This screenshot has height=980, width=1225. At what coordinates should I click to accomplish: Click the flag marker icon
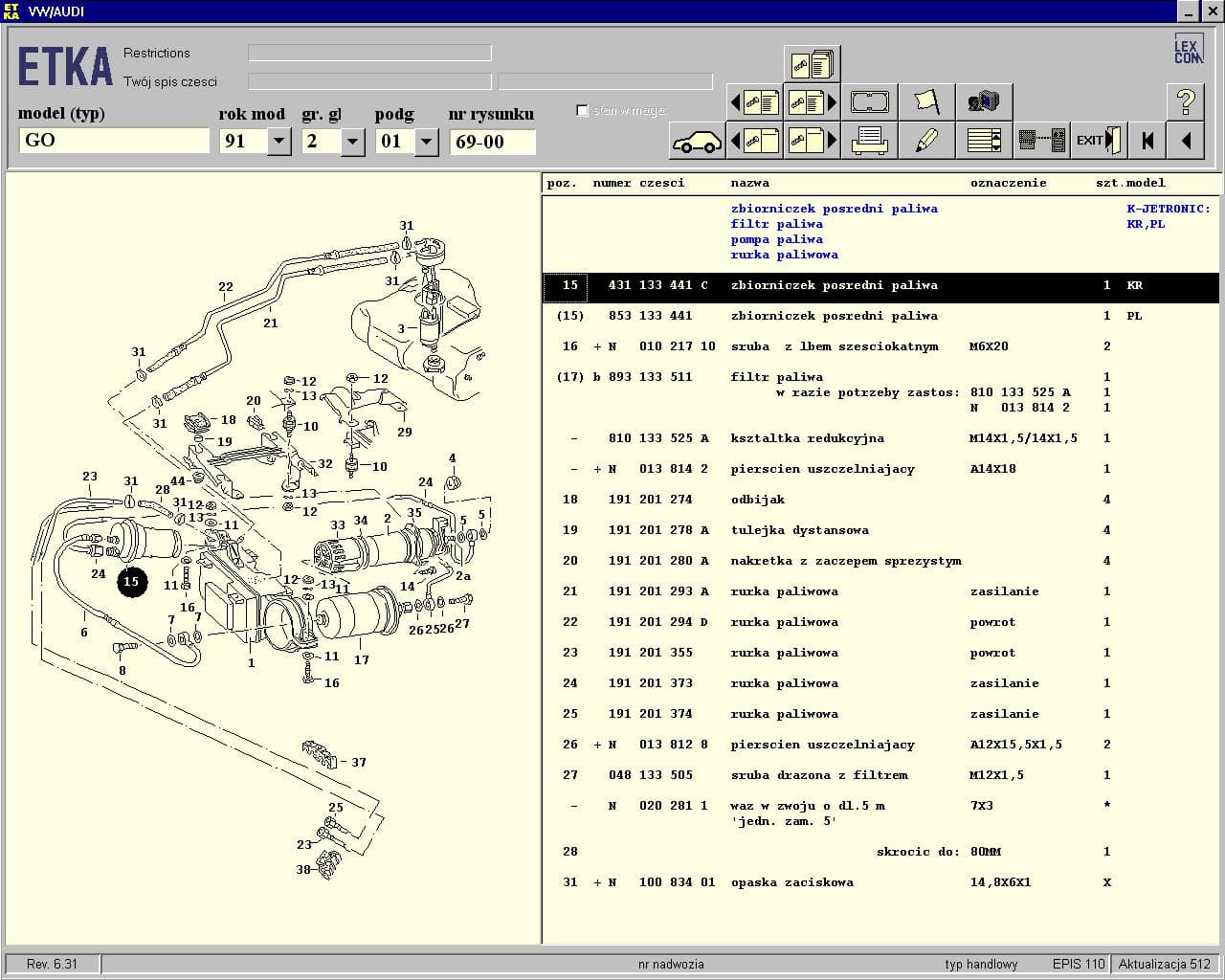tap(926, 101)
